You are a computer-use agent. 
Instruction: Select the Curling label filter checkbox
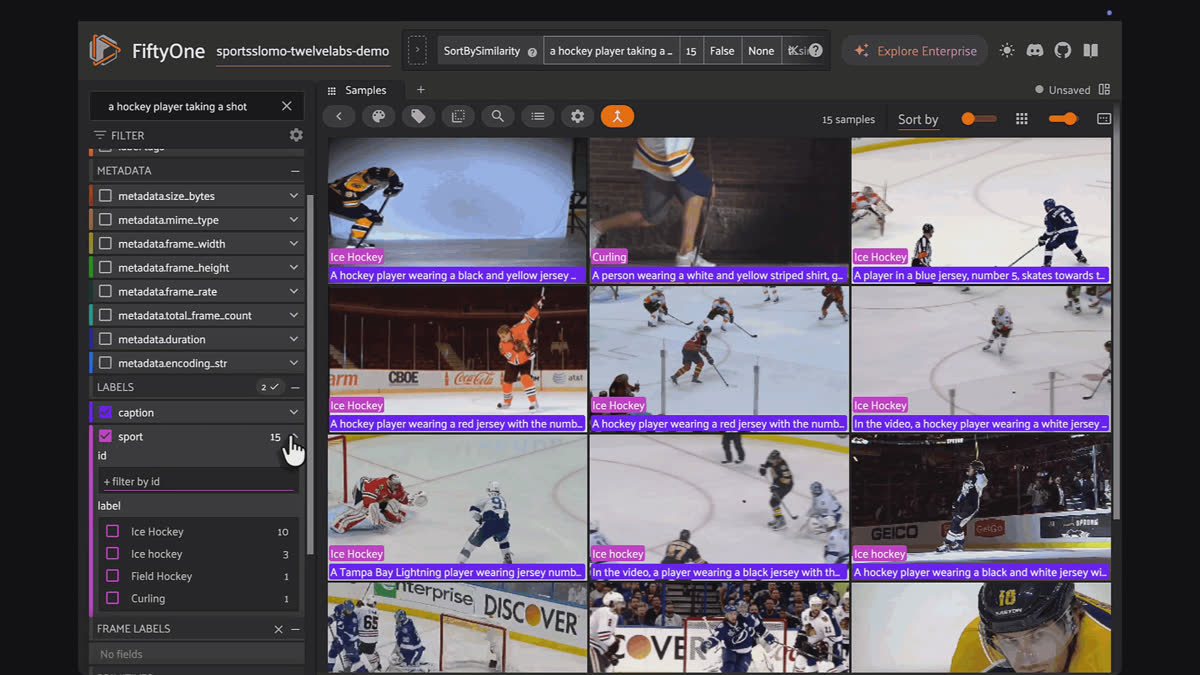(x=112, y=598)
